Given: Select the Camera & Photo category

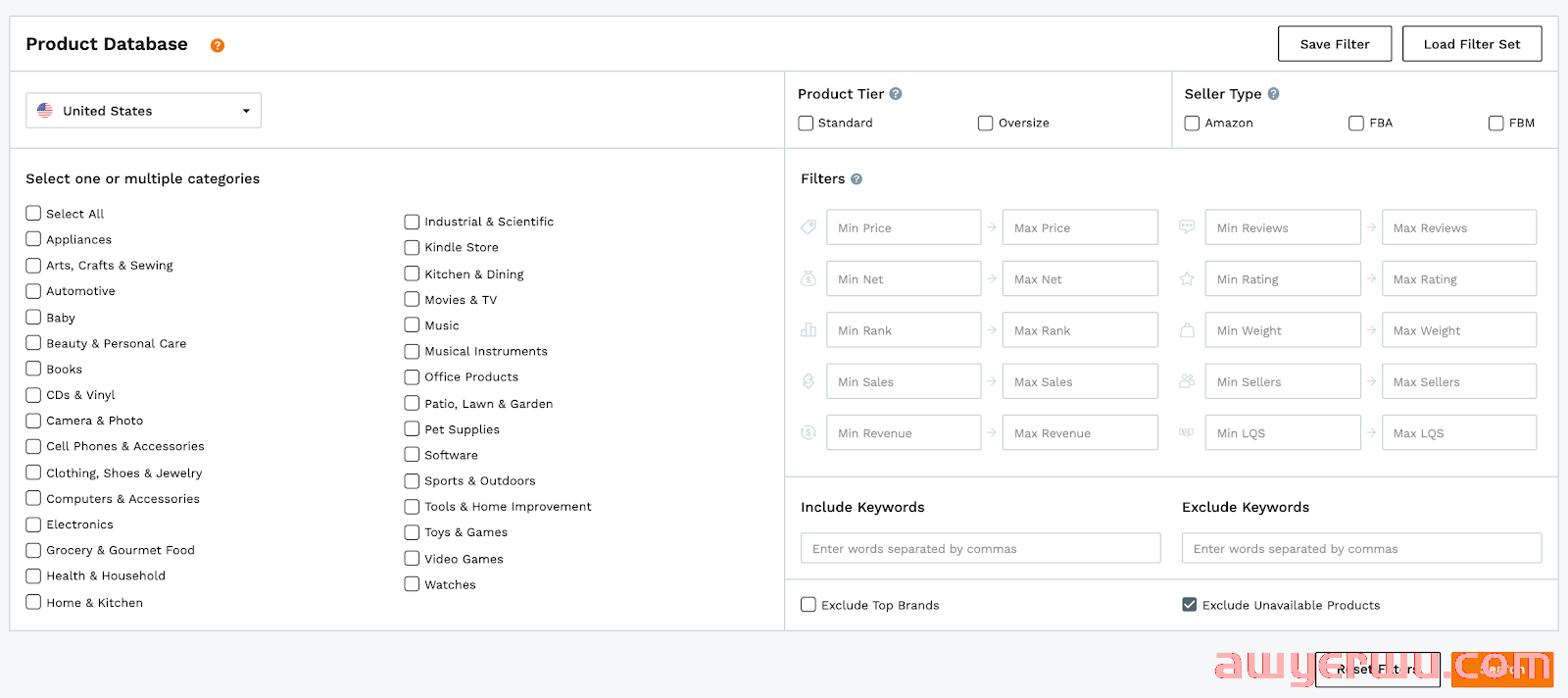Looking at the screenshot, I should tap(33, 421).
